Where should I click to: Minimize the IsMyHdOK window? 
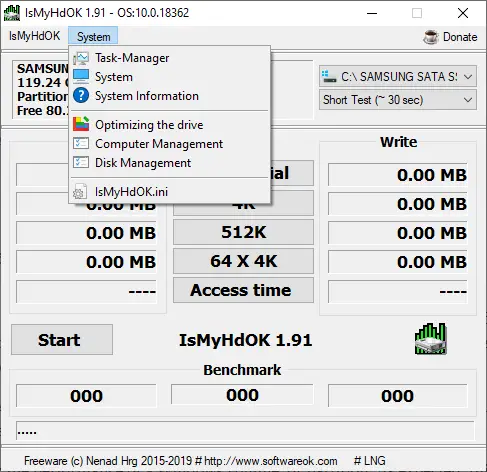pos(372,13)
